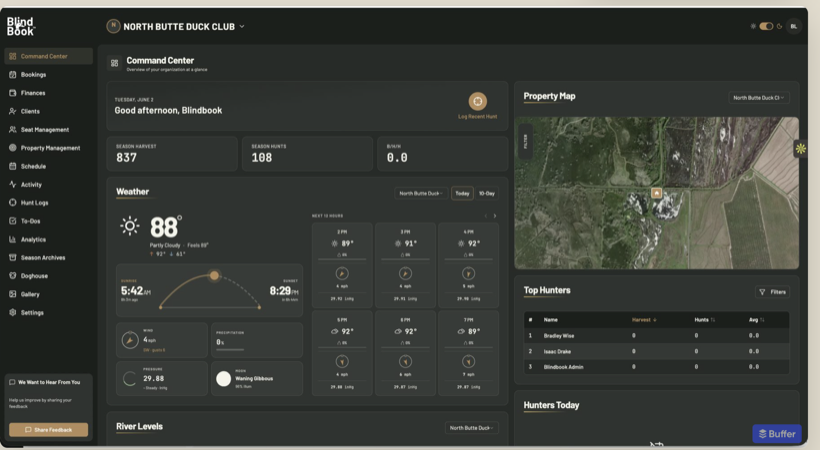Open Hunt Logs in the sidebar

point(49,202)
